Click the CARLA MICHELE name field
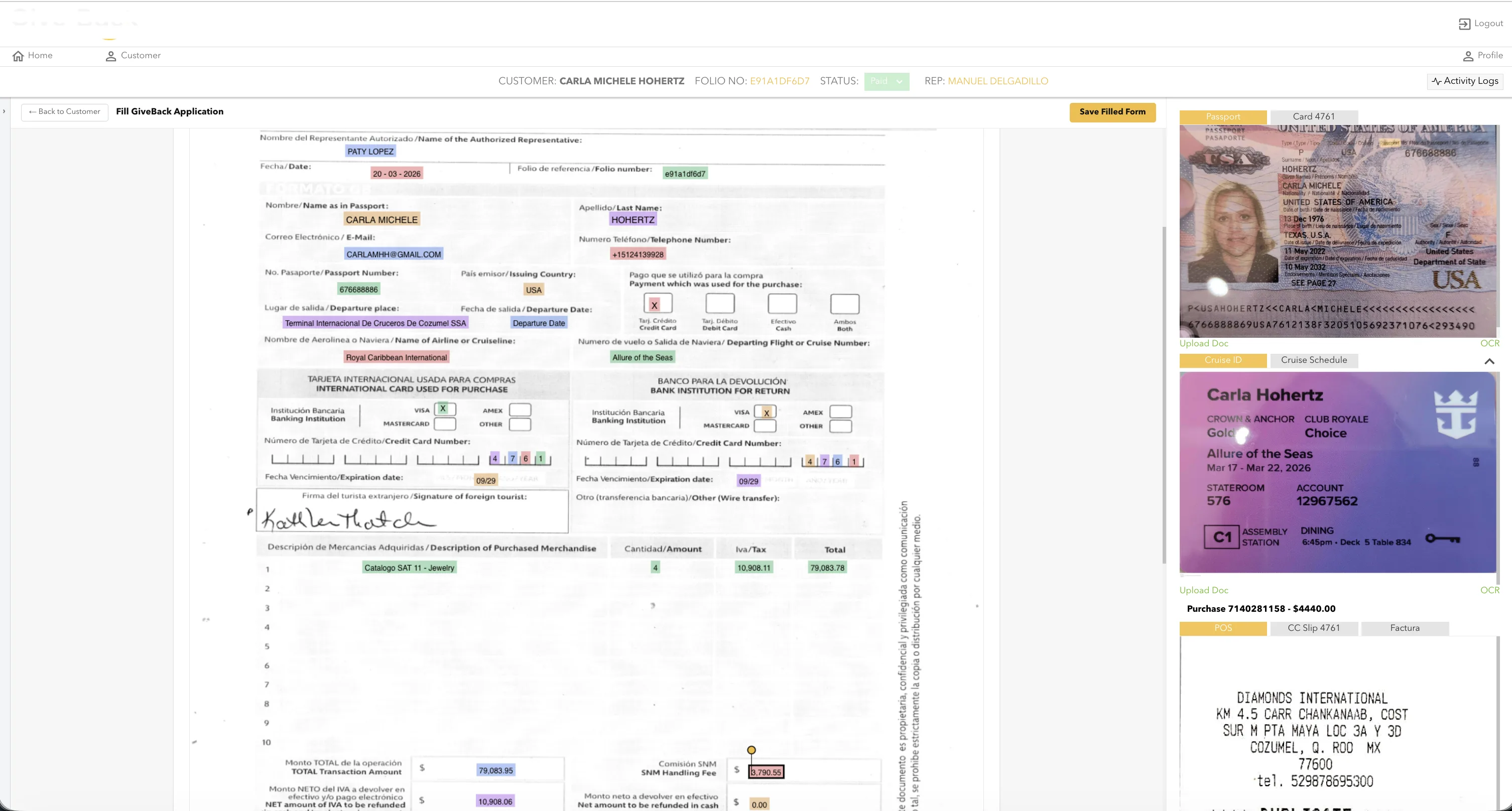 pyautogui.click(x=382, y=219)
